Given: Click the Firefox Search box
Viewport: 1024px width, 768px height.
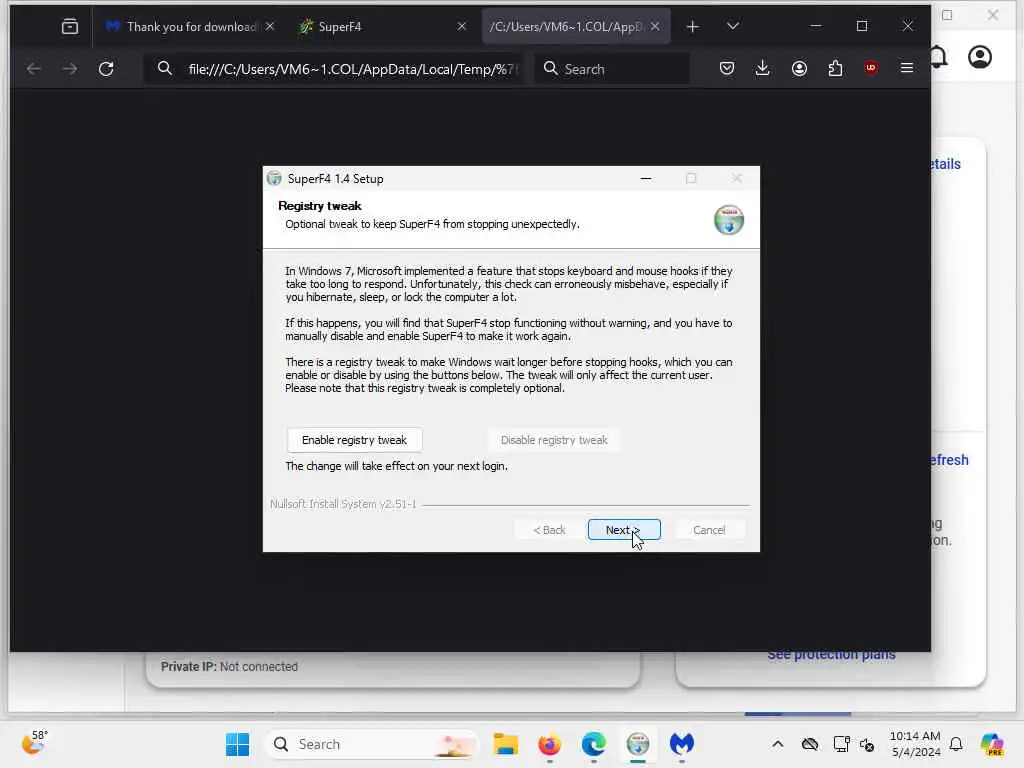Looking at the screenshot, I should coord(612,69).
